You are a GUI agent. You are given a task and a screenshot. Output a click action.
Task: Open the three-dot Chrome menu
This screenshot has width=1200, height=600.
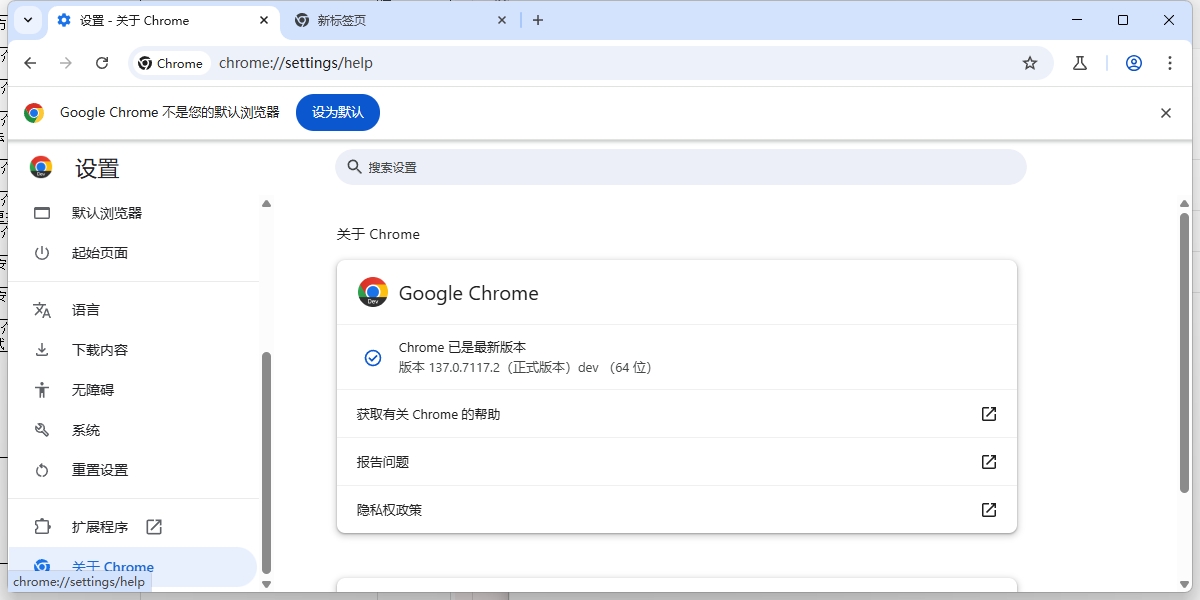click(1170, 62)
